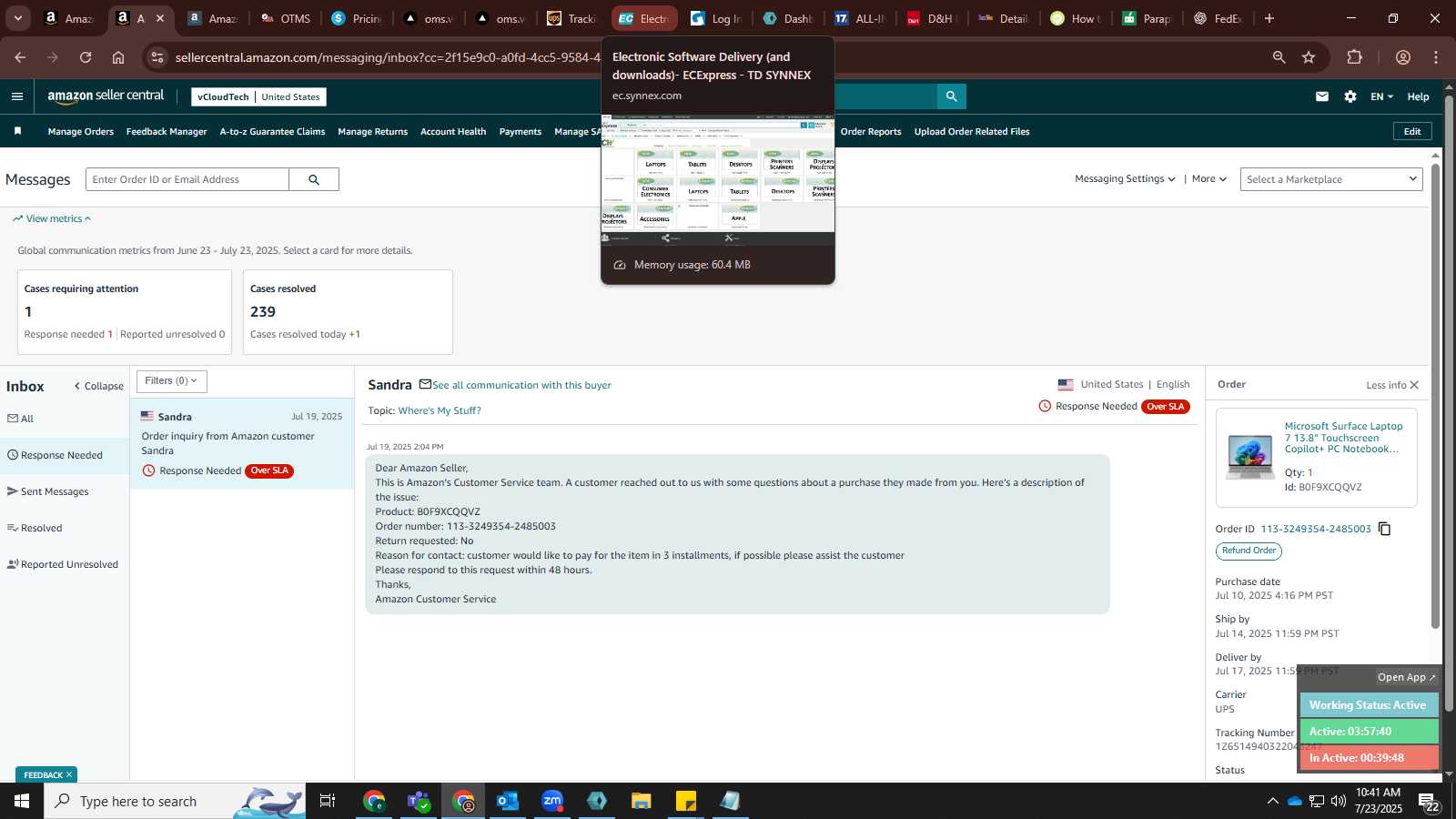Open the EN language dropdown
This screenshot has height=819, width=1456.
click(1381, 96)
